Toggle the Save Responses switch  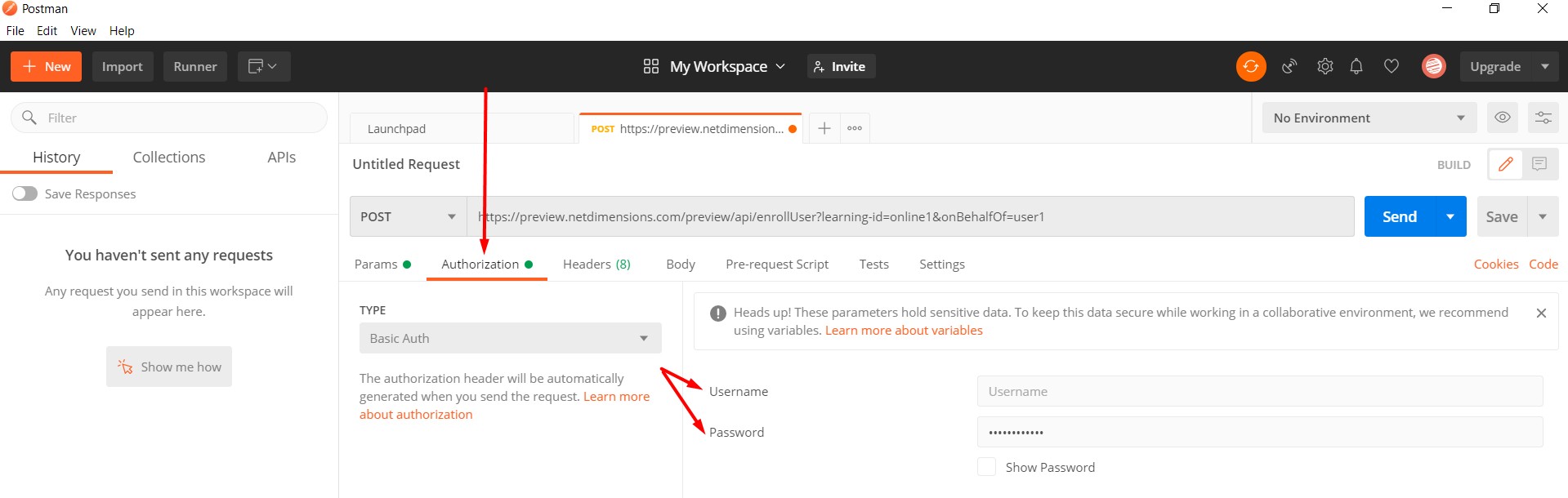[x=25, y=193]
